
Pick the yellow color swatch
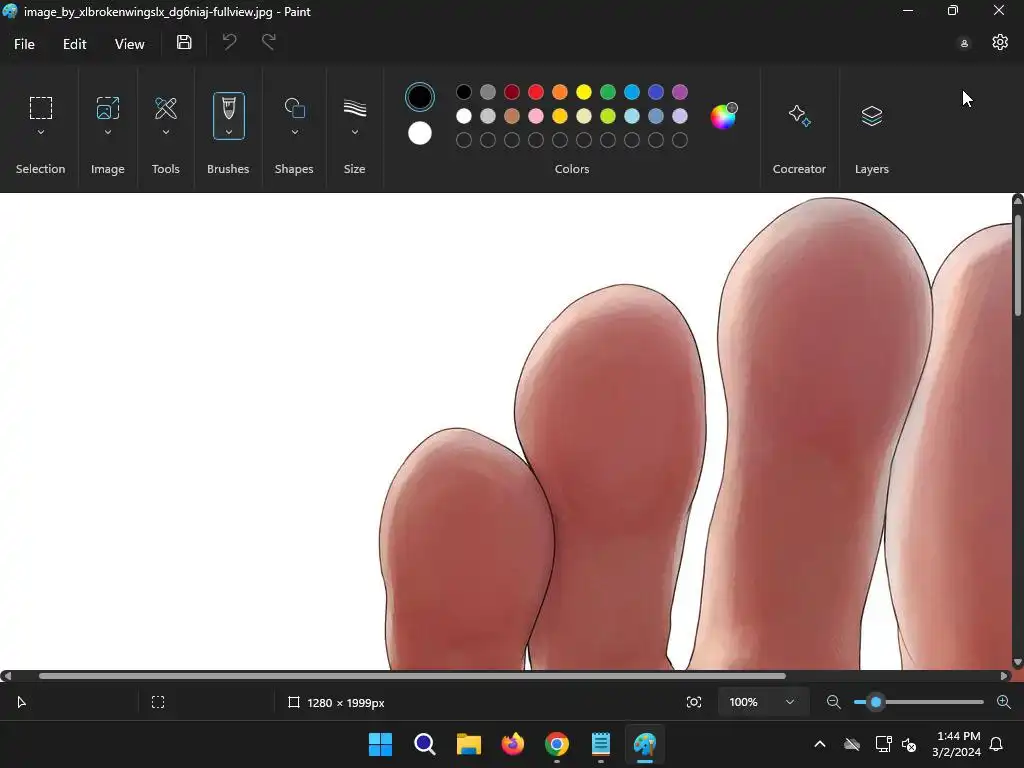point(584,92)
